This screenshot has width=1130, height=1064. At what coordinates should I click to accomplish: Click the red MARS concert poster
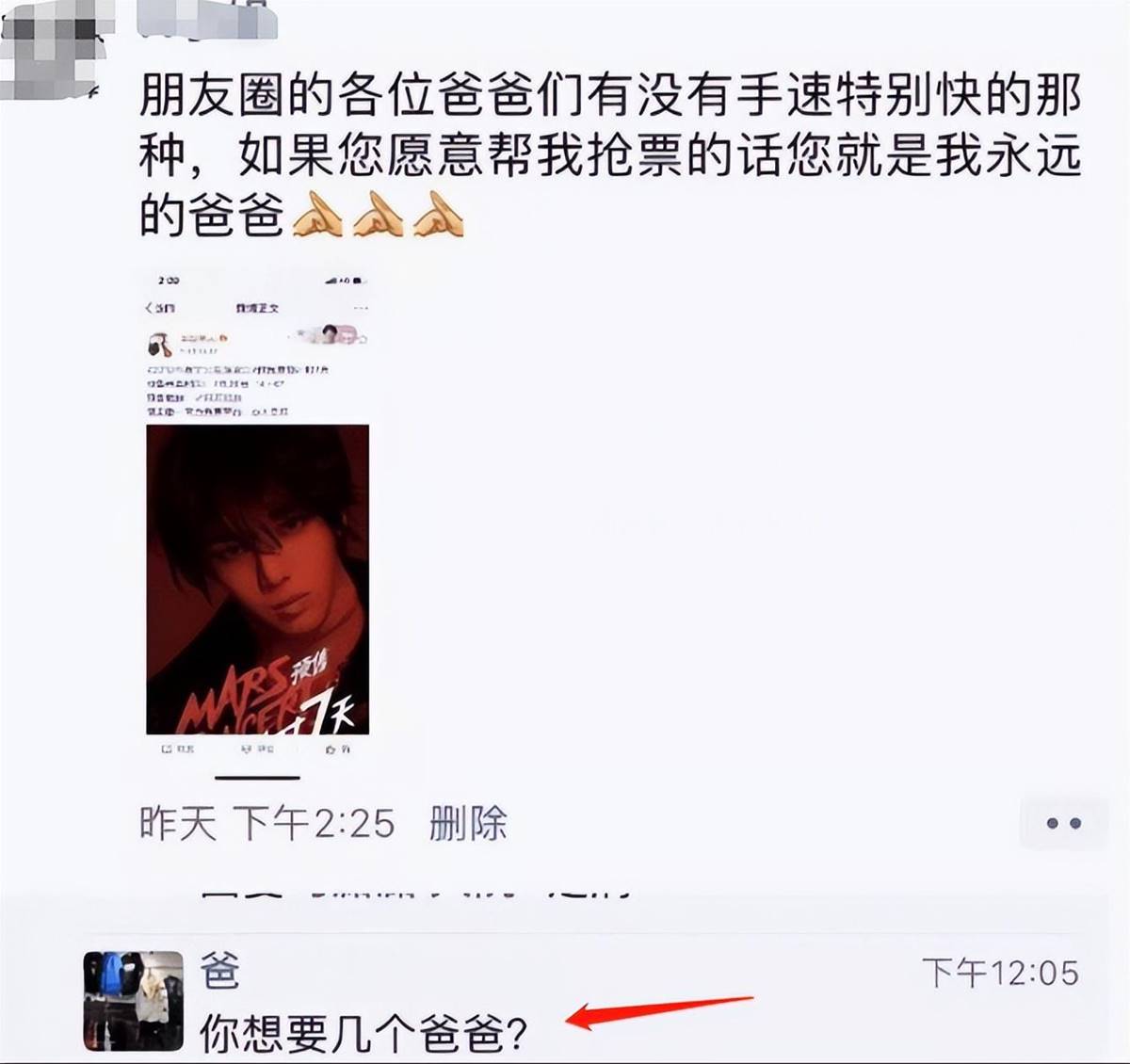click(257, 579)
